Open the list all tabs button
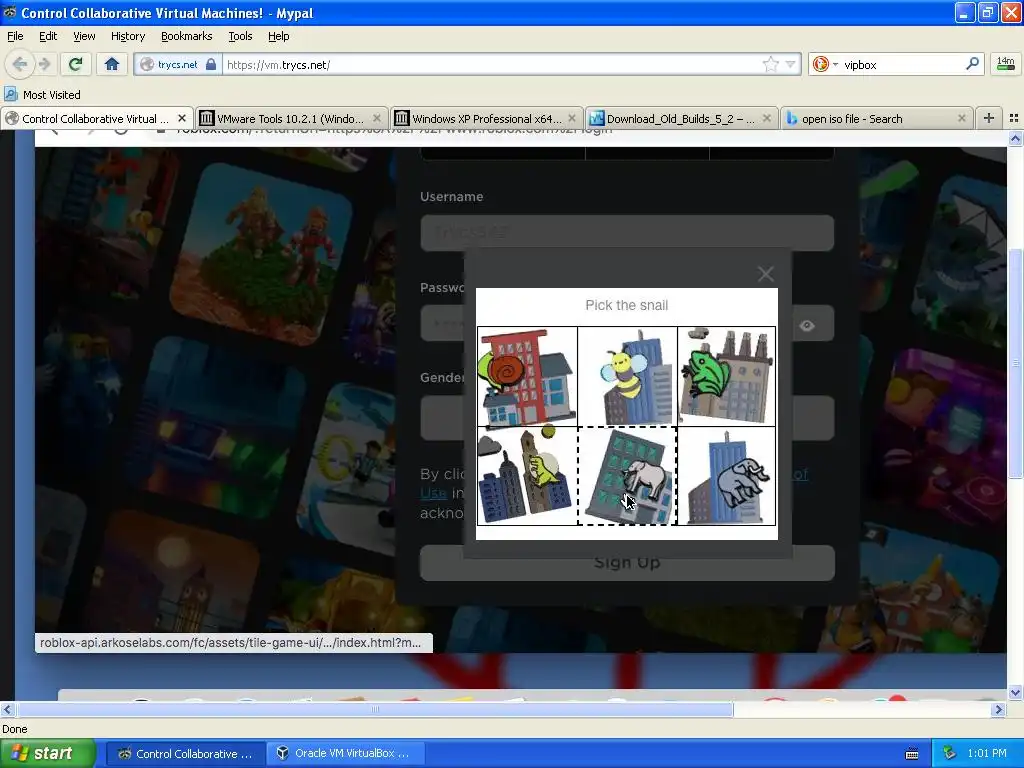 (1014, 118)
